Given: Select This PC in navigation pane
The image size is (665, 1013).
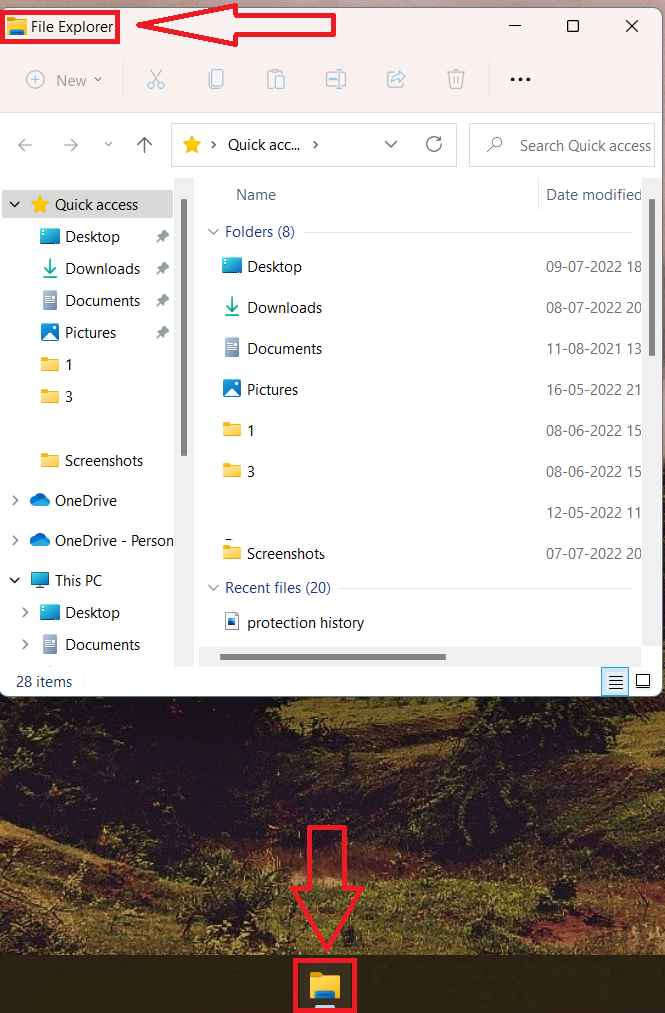Looking at the screenshot, I should pos(78,580).
